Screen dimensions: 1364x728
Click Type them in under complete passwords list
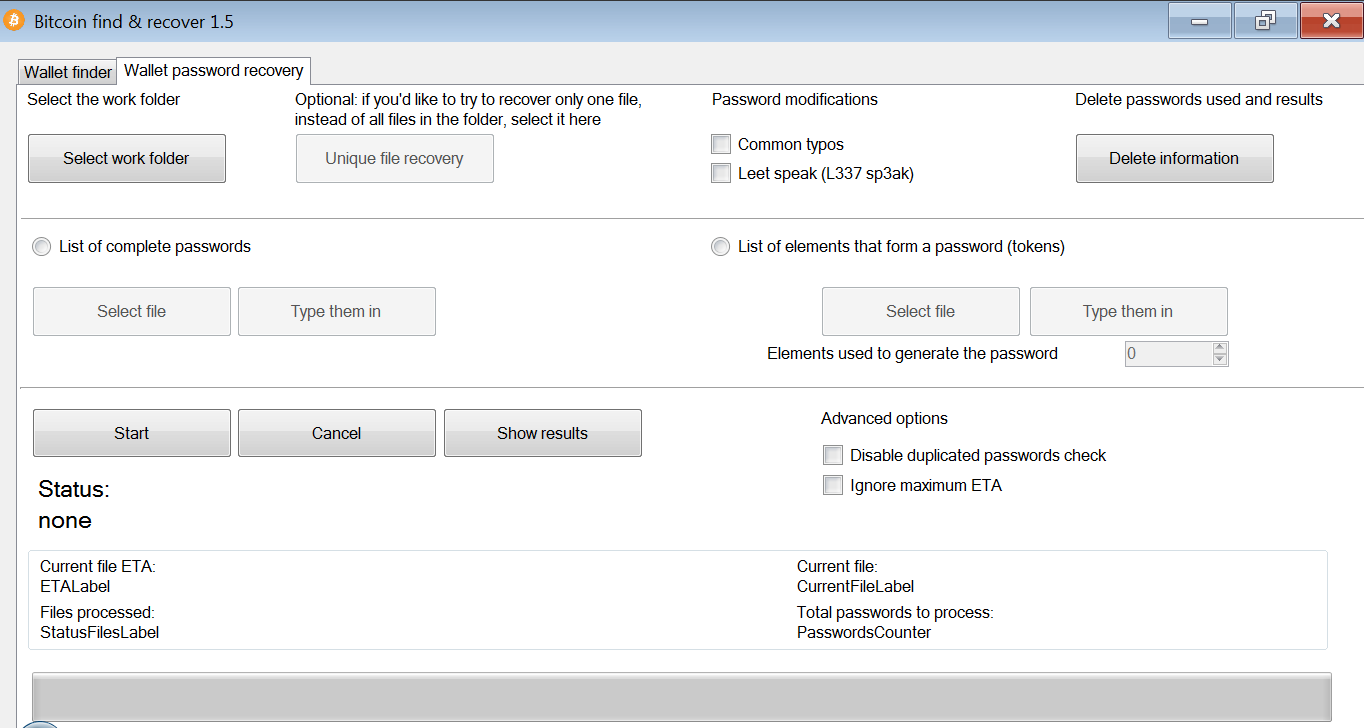click(337, 311)
